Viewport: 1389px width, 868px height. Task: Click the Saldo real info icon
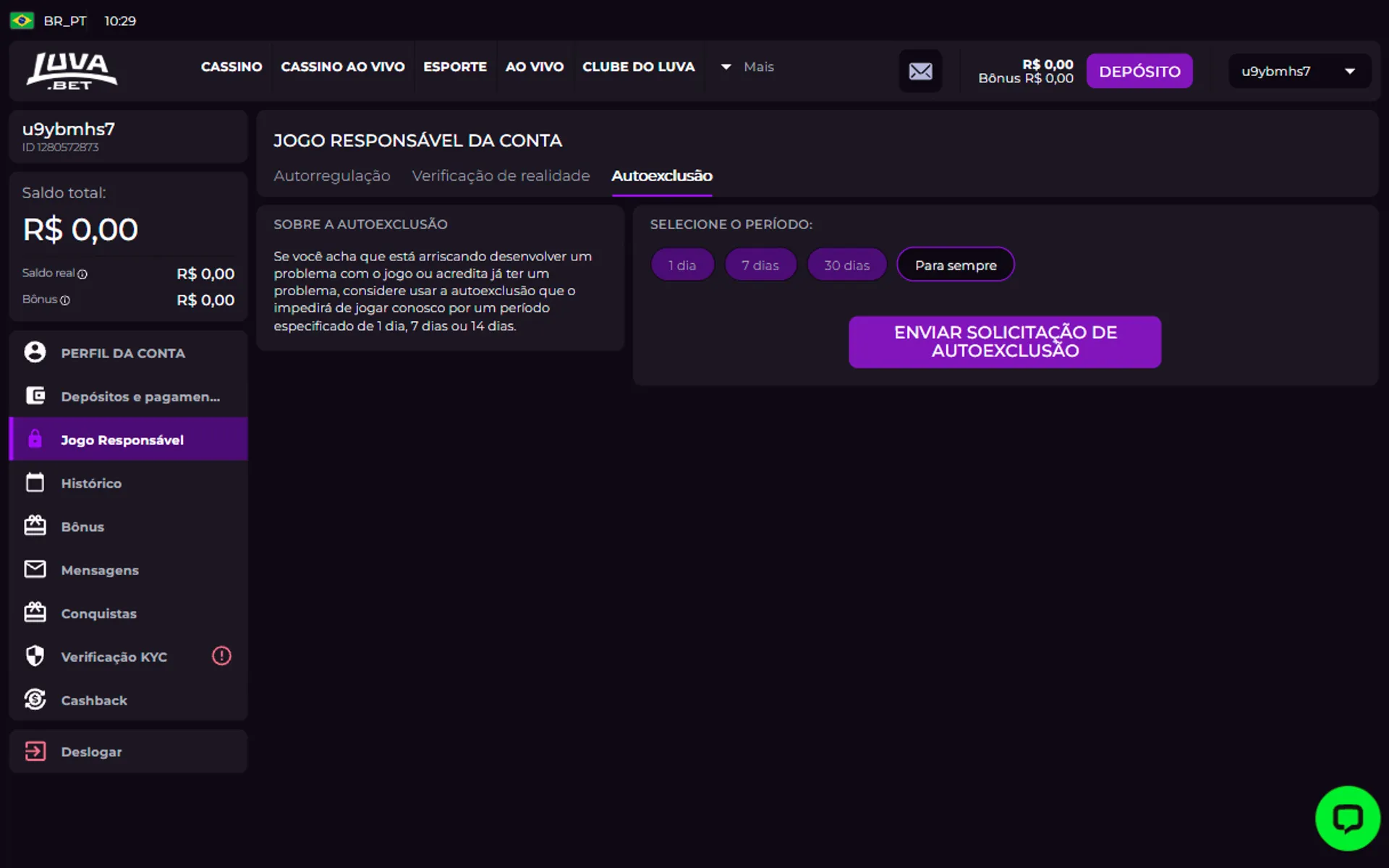click(x=84, y=274)
